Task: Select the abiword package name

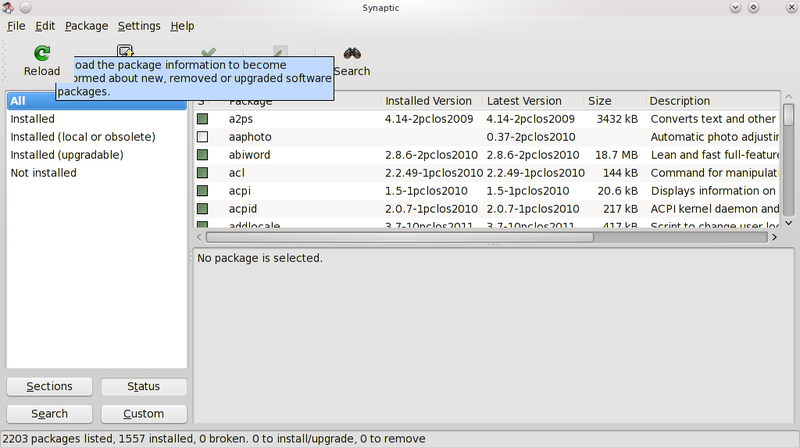Action: pyautogui.click(x=249, y=155)
